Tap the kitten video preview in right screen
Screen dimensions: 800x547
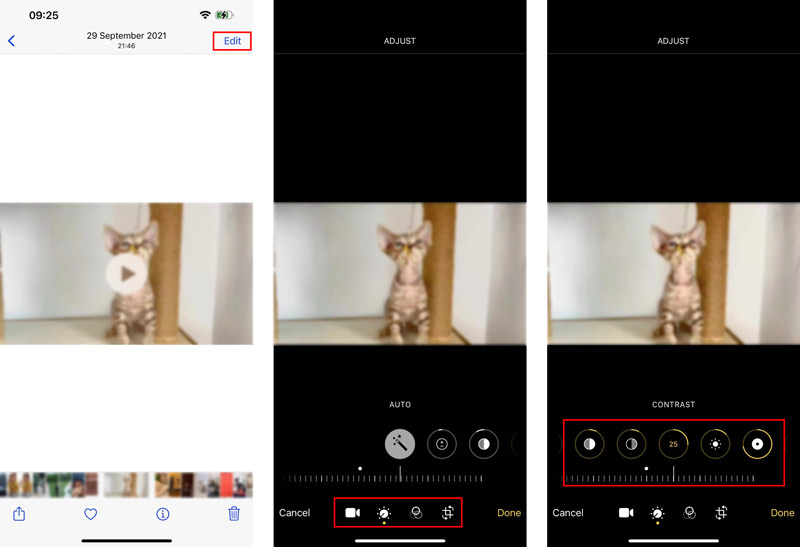pyautogui.click(x=673, y=274)
